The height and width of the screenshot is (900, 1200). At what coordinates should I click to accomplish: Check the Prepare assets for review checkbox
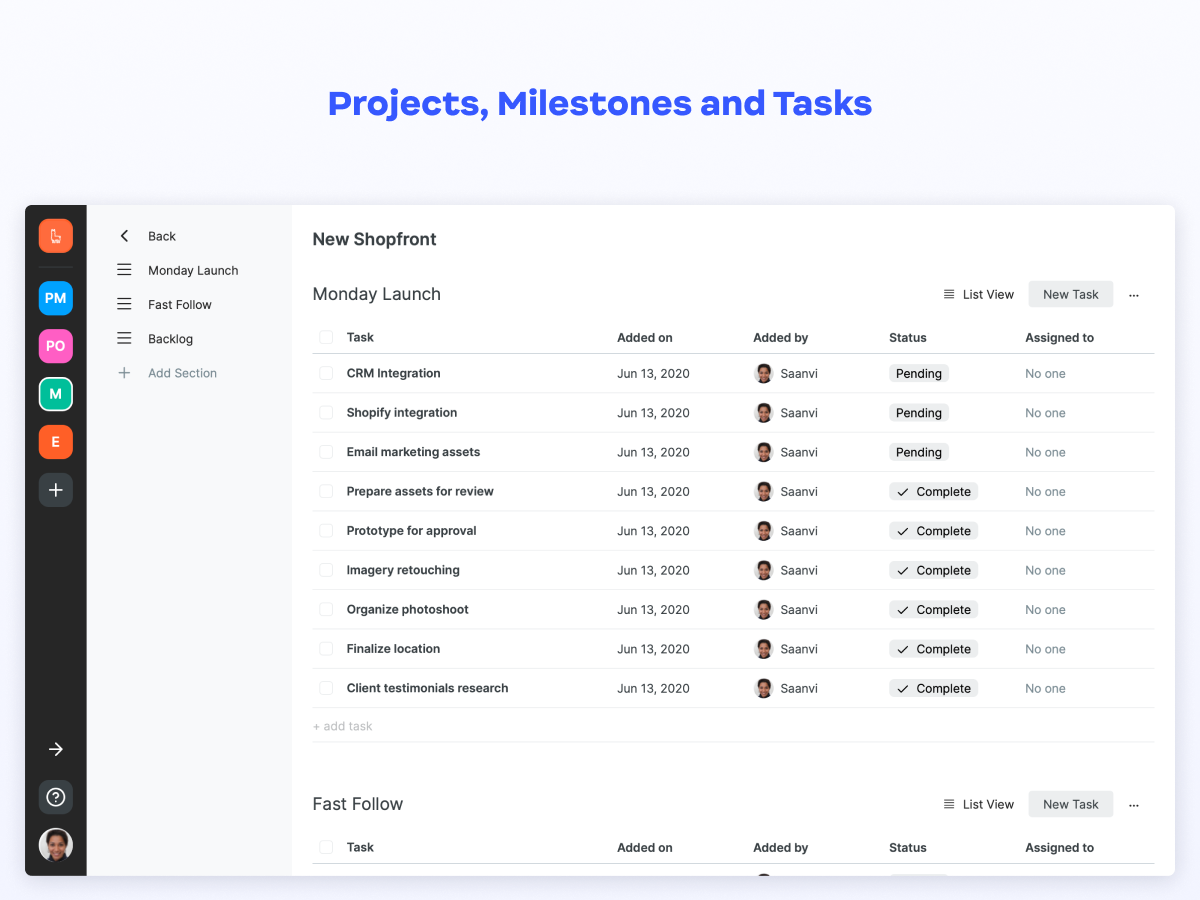click(x=326, y=491)
